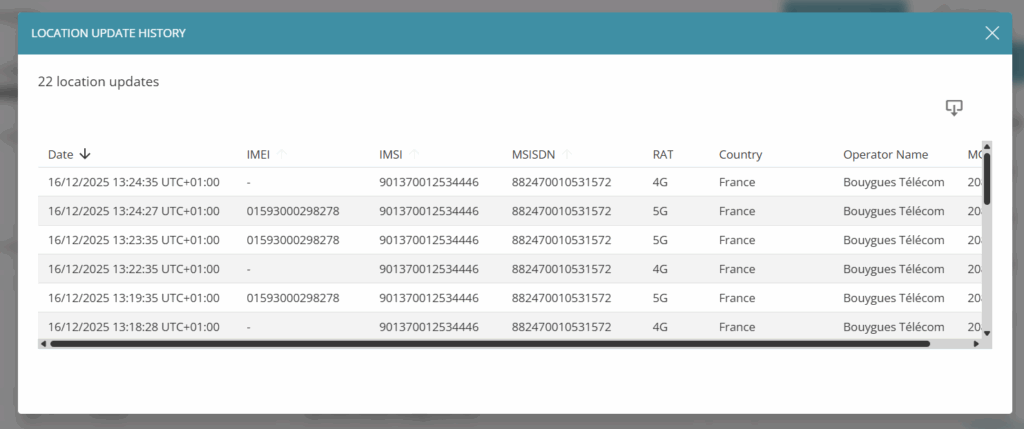Toggle Date column sort arrow
This screenshot has width=1024, height=429.
click(85, 154)
